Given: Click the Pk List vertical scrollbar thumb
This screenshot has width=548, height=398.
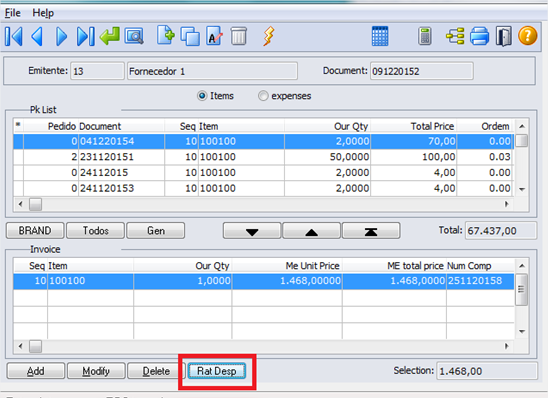Looking at the screenshot, I should [x=522, y=141].
